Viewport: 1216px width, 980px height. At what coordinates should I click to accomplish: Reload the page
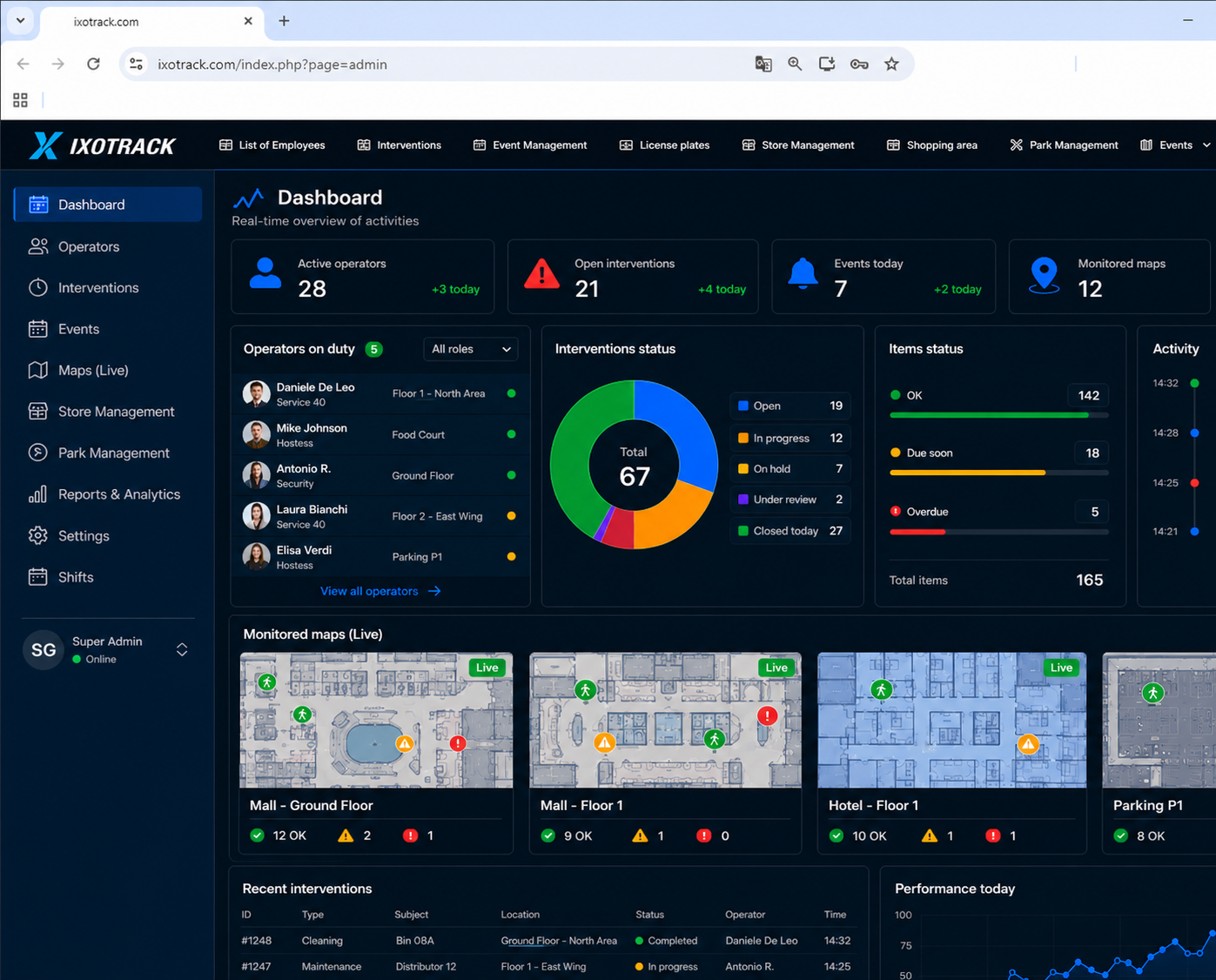pyautogui.click(x=93, y=64)
